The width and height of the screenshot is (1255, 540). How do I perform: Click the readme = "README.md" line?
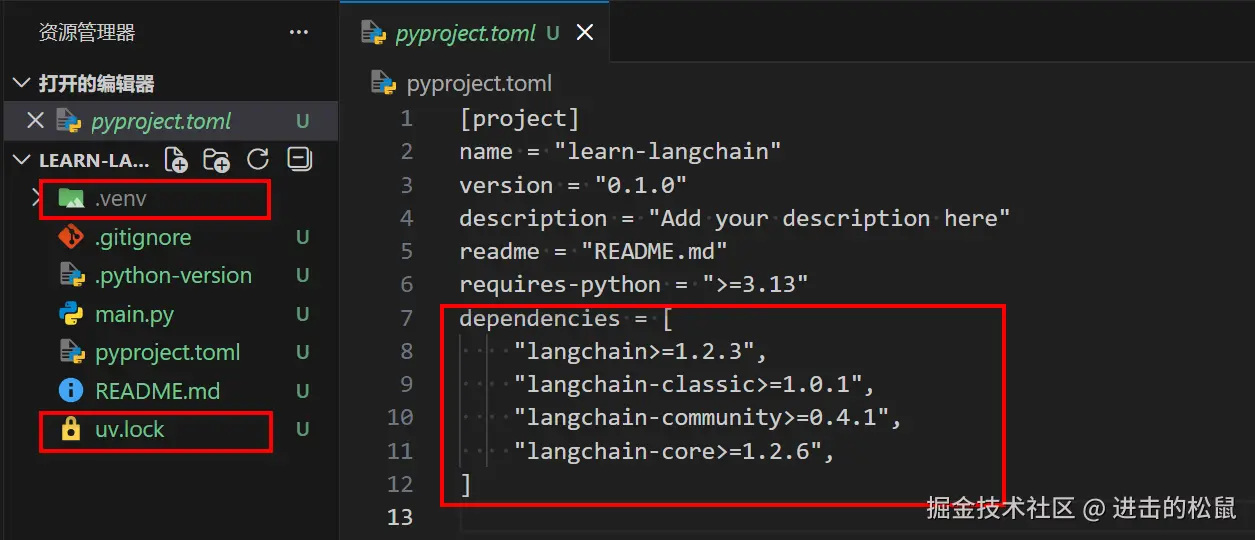[x=593, y=251]
